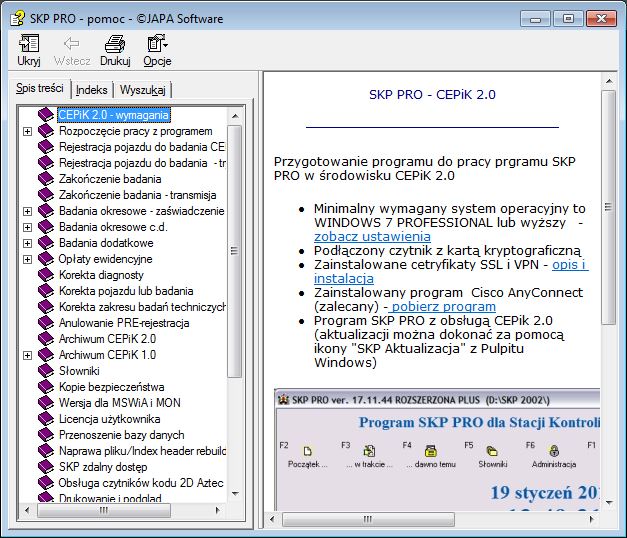The width and height of the screenshot is (627, 538).
Task: Switch to the Wyszukaj tab
Action: pos(143,90)
